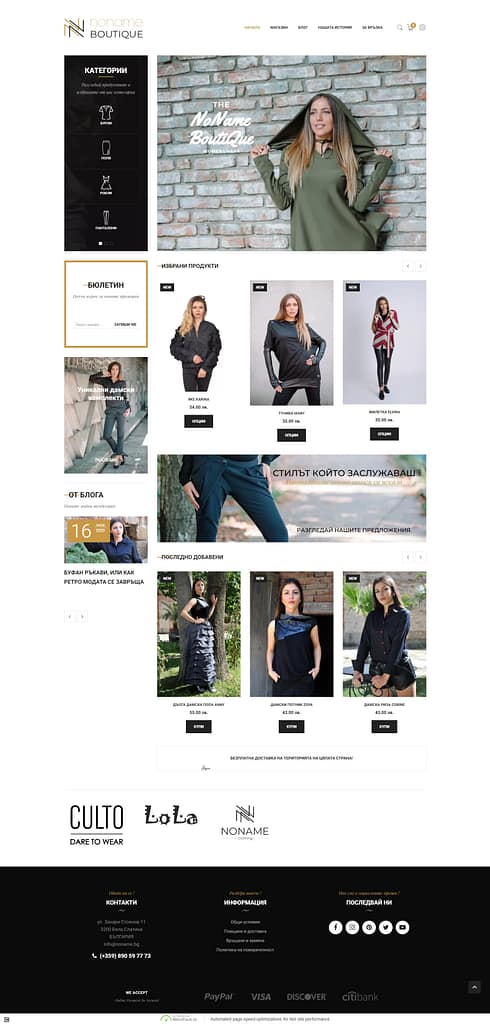Visit the Facebook page via footer icon
This screenshot has width=490, height=1024.
click(x=335, y=927)
